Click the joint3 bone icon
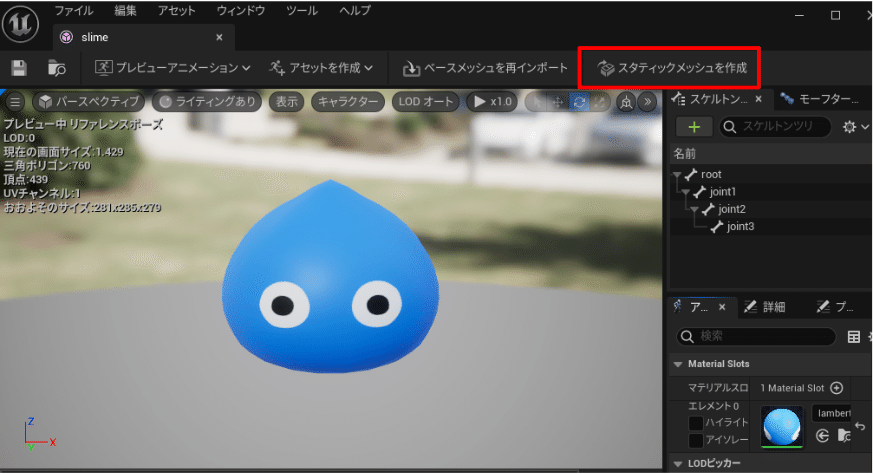 click(x=717, y=226)
